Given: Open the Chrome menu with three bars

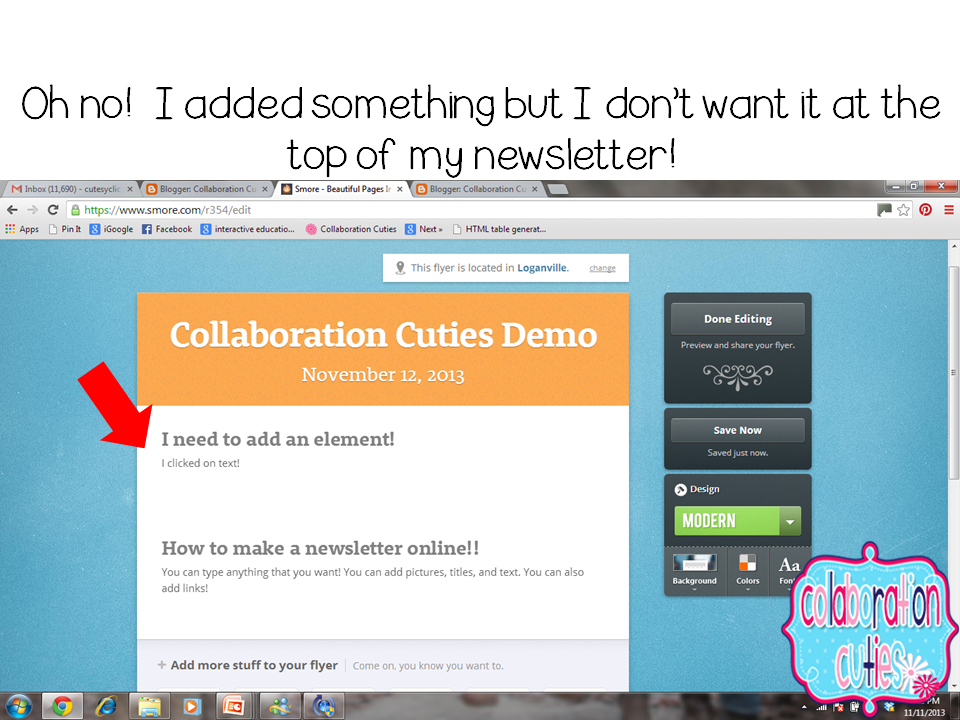Looking at the screenshot, I should point(948,210).
